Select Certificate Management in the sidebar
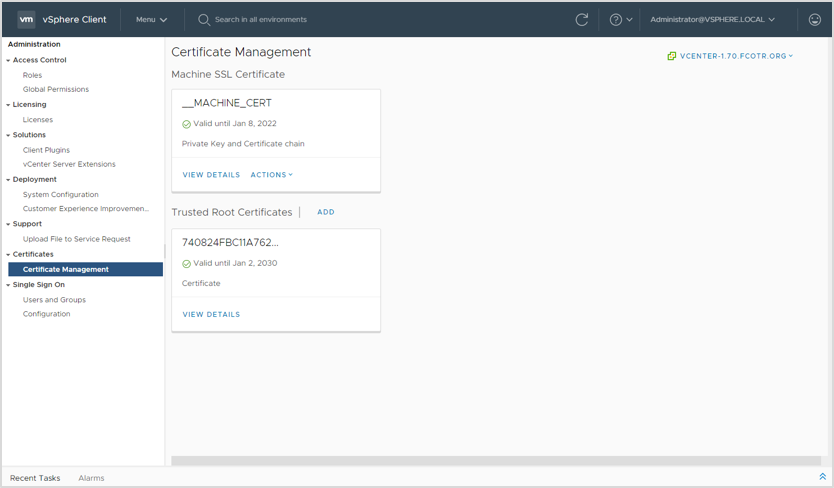The width and height of the screenshot is (834, 488). pos(85,269)
